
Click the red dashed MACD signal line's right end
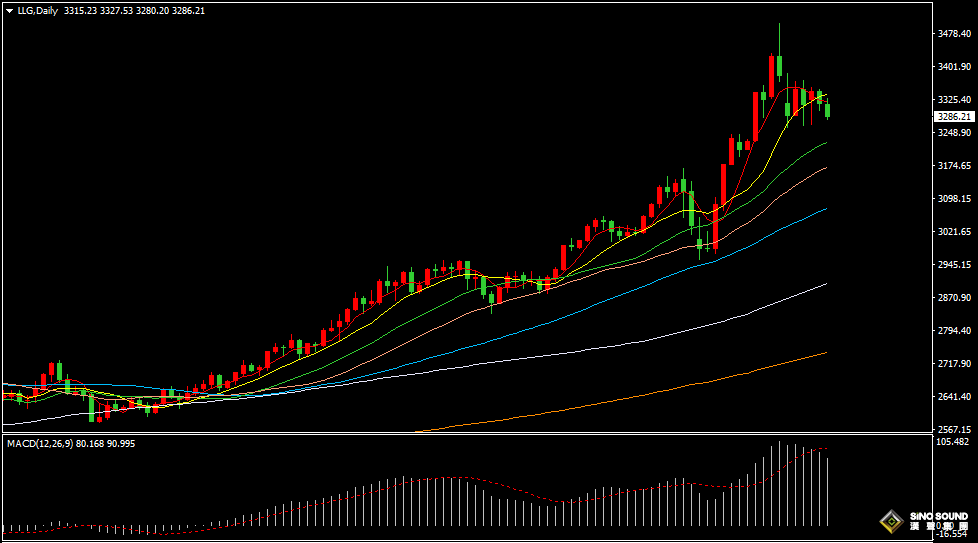click(x=826, y=449)
